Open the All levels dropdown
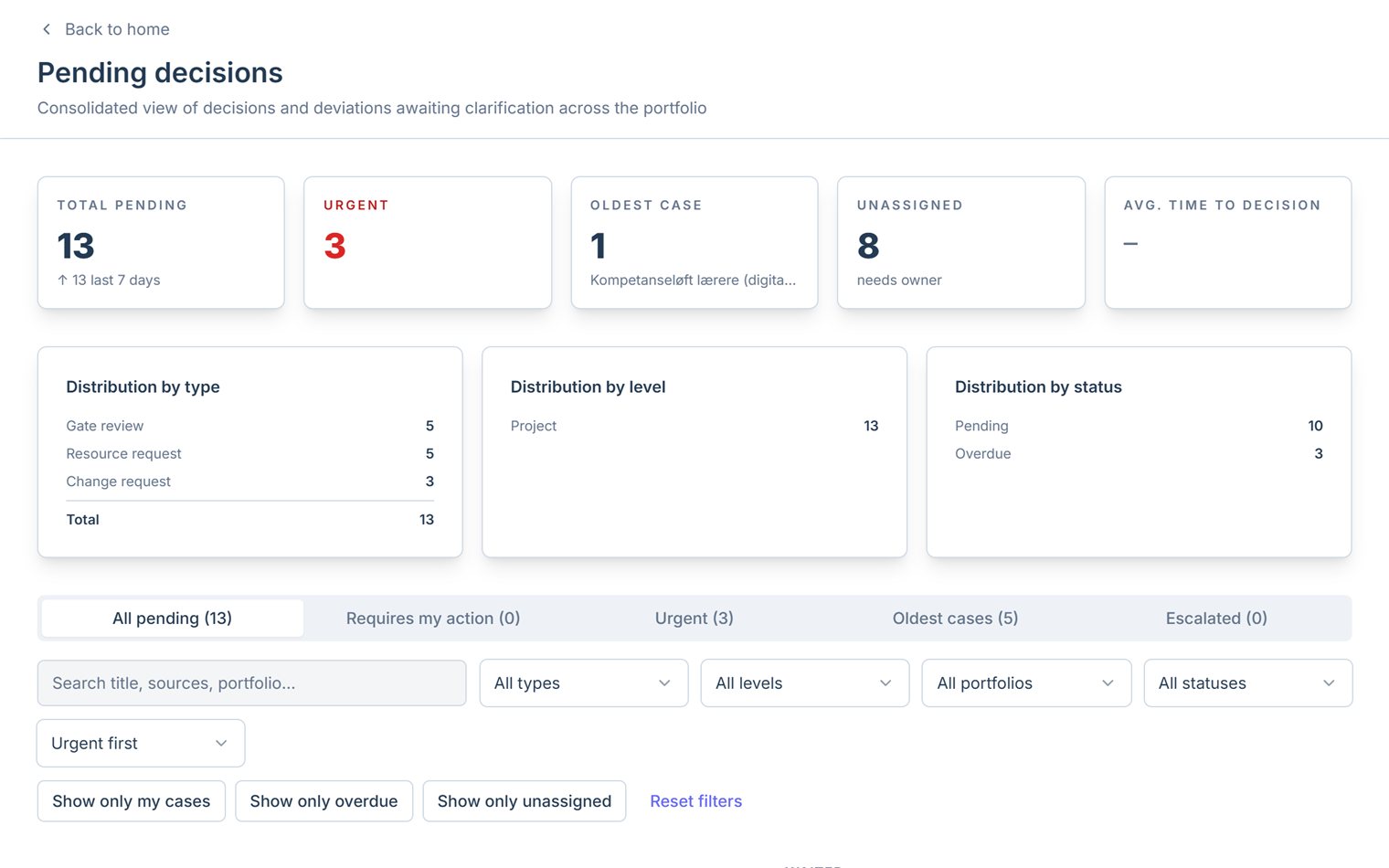 point(805,683)
